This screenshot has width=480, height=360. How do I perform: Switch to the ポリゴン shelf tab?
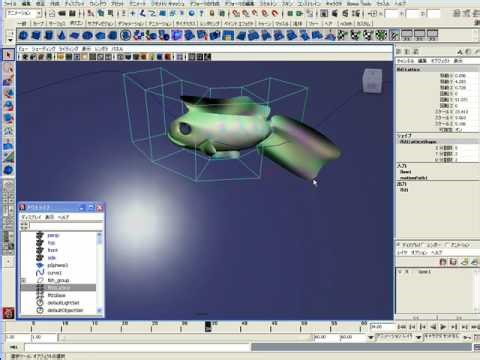click(76, 23)
